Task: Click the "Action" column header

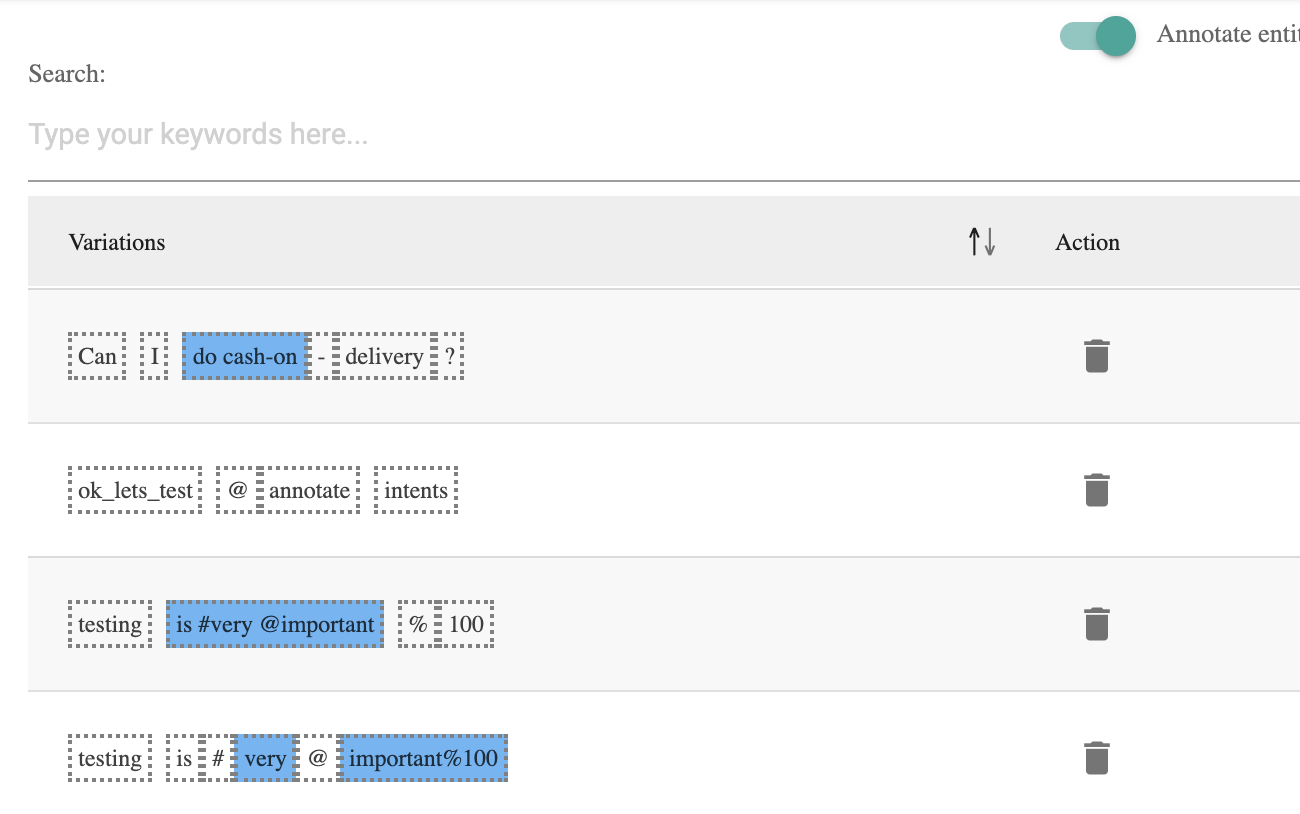Action: click(1087, 242)
